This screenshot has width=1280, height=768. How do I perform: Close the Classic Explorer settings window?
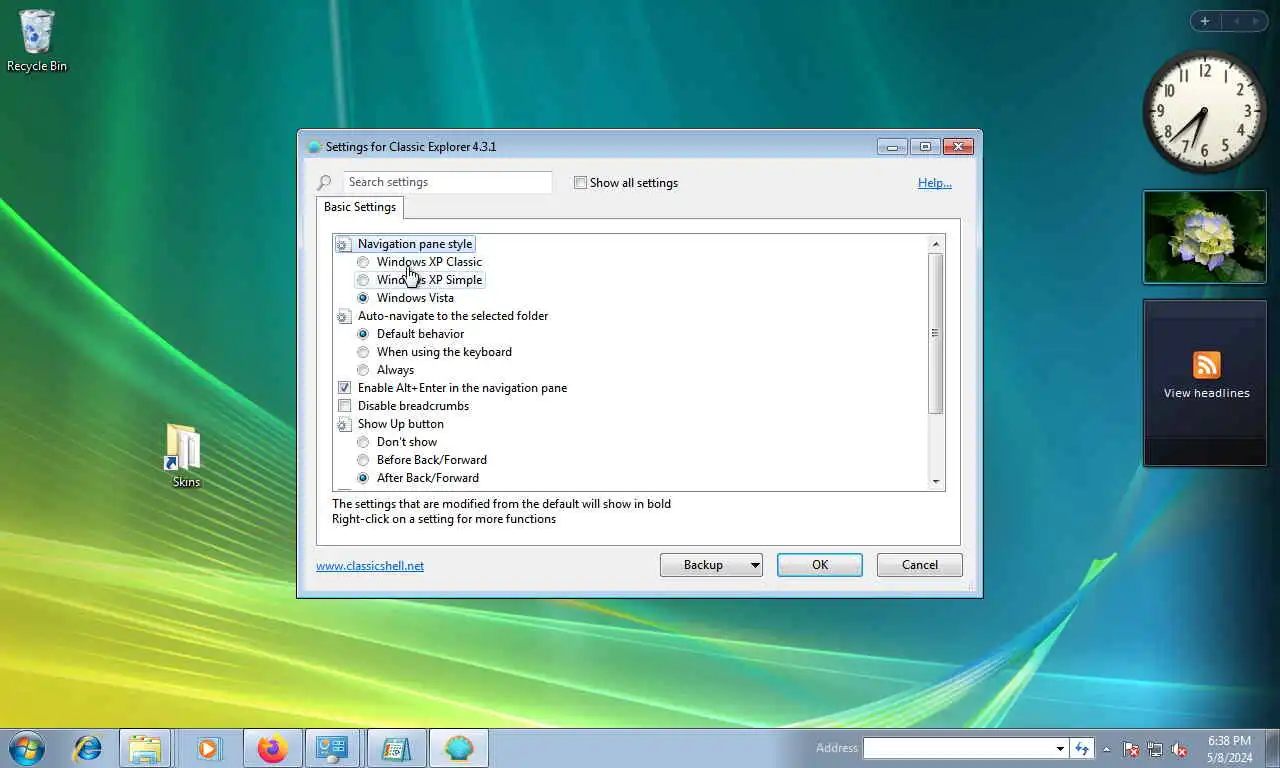coord(958,147)
